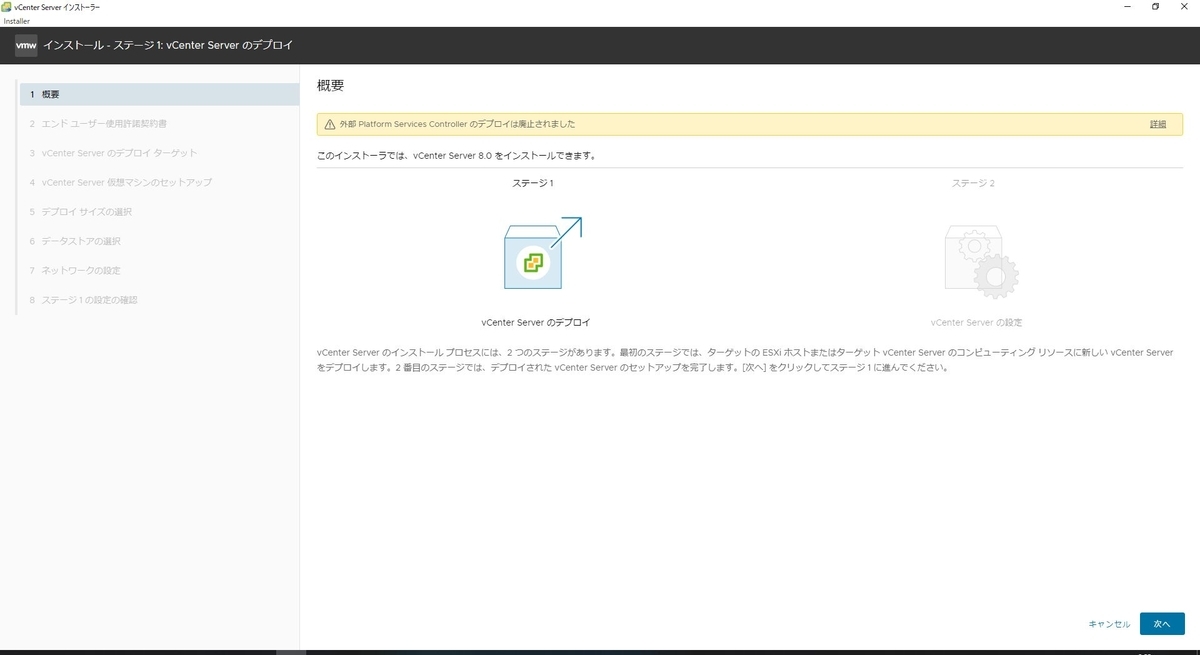Viewport: 1200px width, 655px height.
Task: Click the ステージ 1 heading text
Action: [533, 183]
